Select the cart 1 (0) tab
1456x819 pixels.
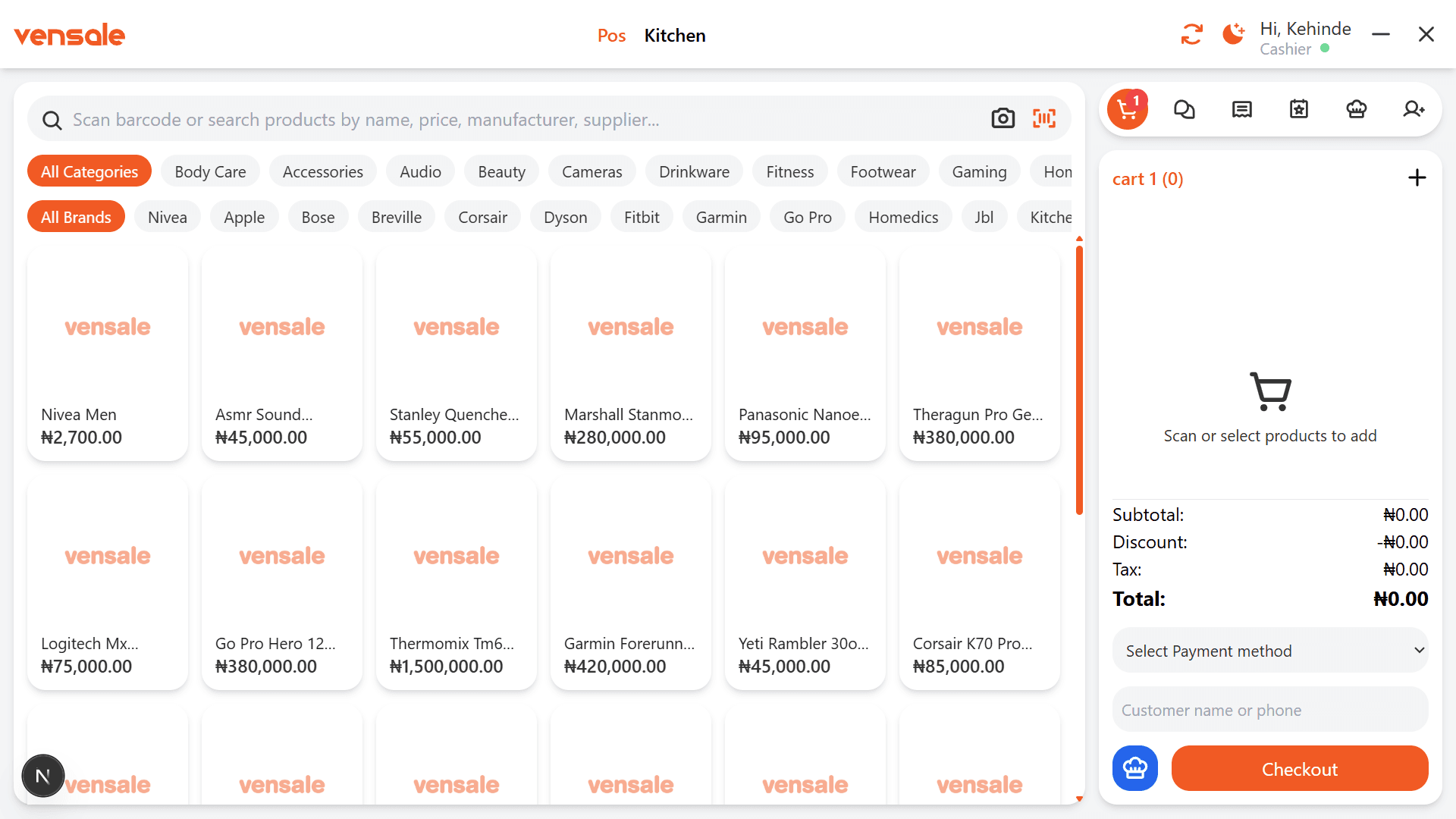1147,179
